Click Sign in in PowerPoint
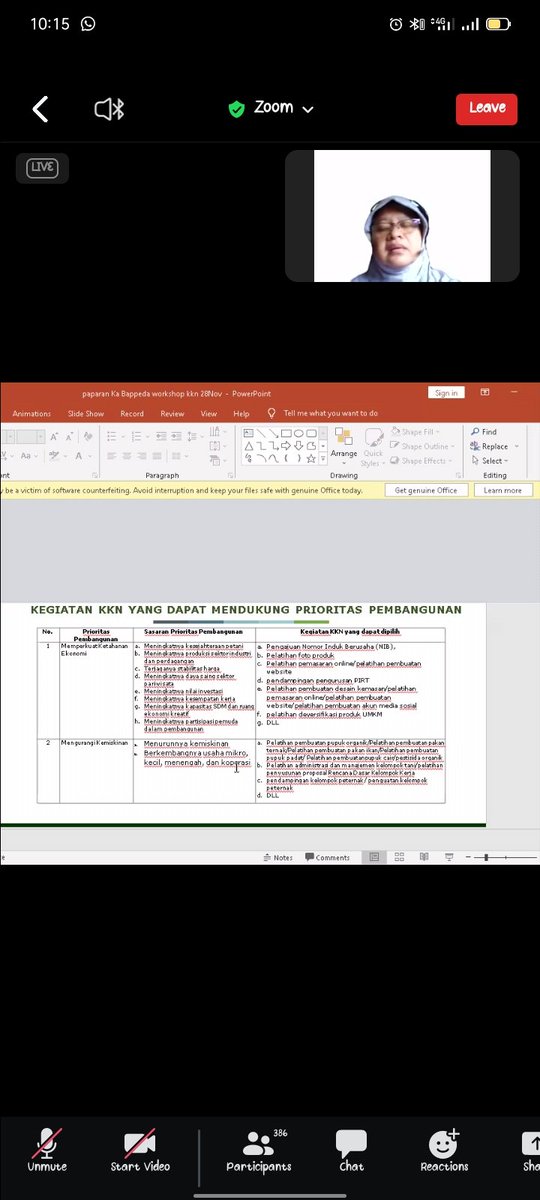The height and width of the screenshot is (1200, 540). click(x=446, y=393)
